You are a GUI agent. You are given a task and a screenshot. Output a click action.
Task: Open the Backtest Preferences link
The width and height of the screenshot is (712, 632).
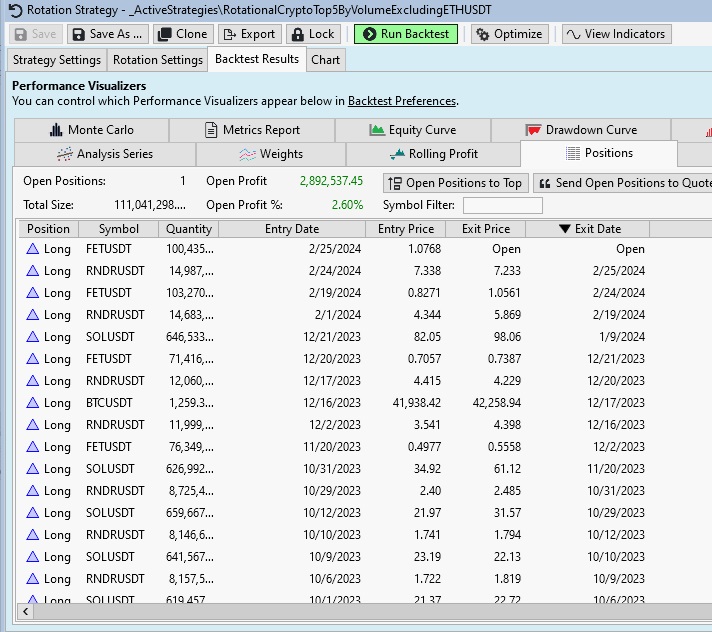pyautogui.click(x=402, y=101)
